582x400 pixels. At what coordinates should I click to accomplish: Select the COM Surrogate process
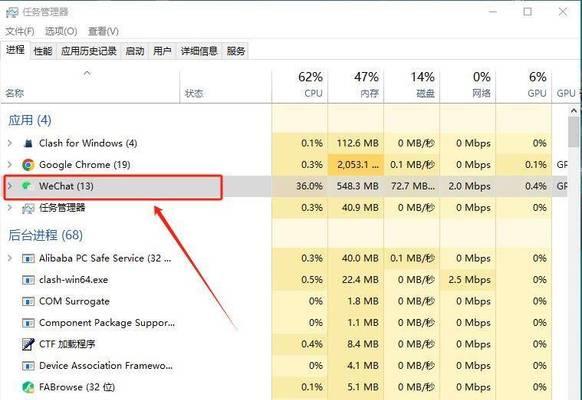point(284,301)
